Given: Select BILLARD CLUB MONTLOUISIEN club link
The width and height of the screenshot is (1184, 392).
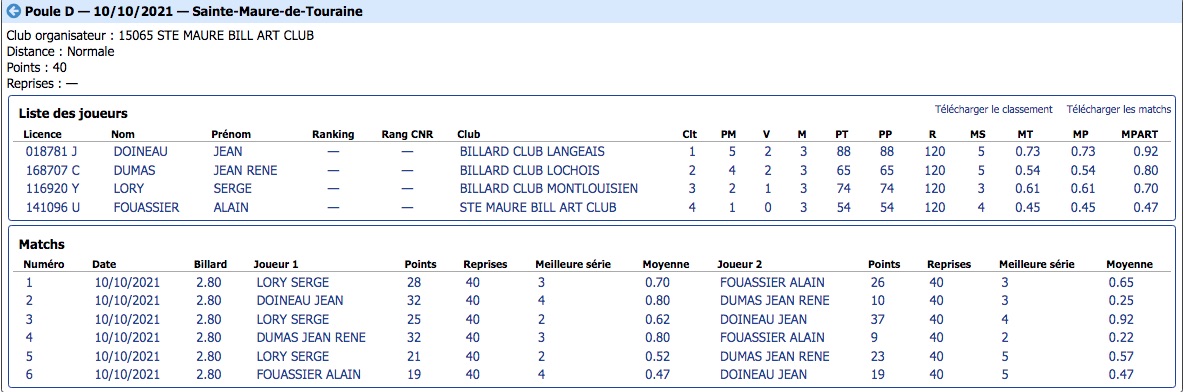Looking at the screenshot, I should (x=549, y=188).
